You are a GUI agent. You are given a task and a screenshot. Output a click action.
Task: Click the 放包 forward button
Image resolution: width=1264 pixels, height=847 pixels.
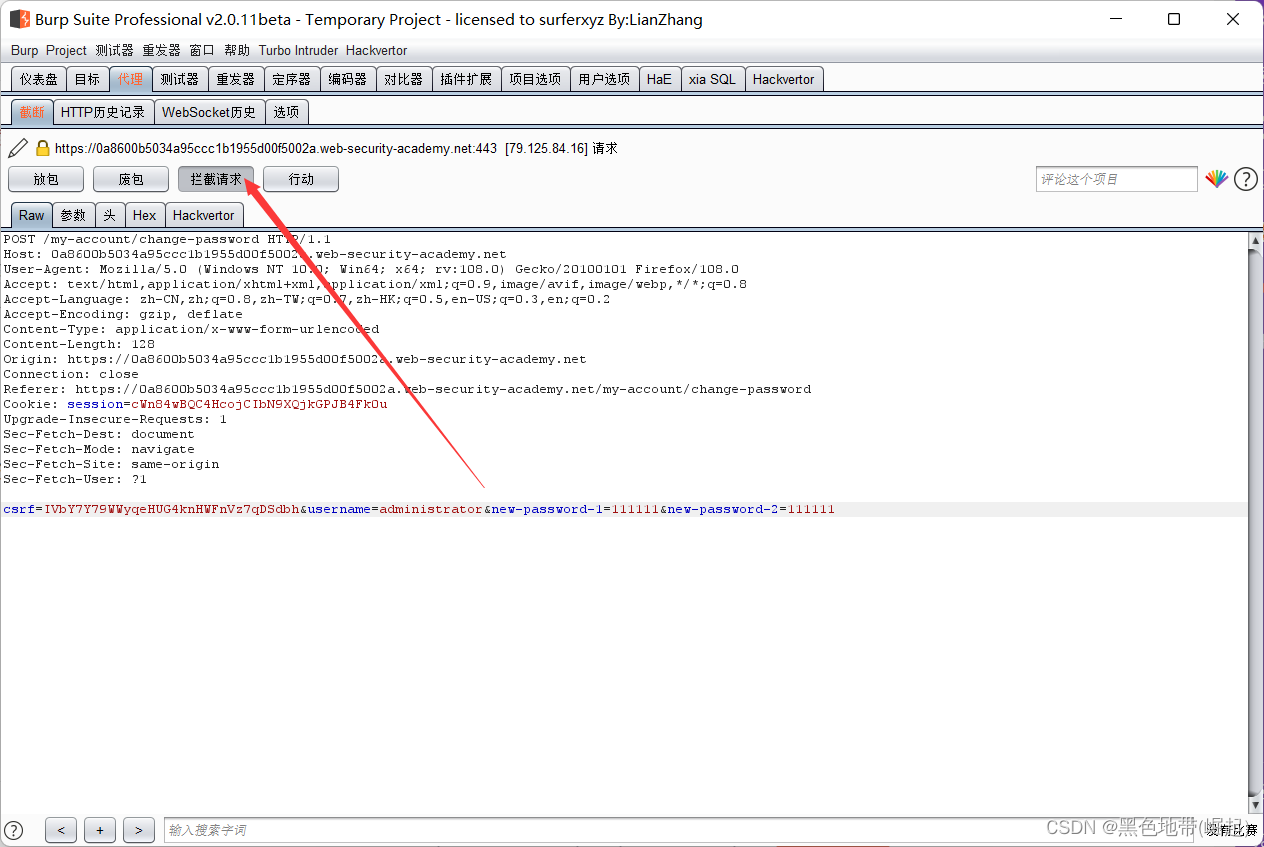(x=46, y=179)
